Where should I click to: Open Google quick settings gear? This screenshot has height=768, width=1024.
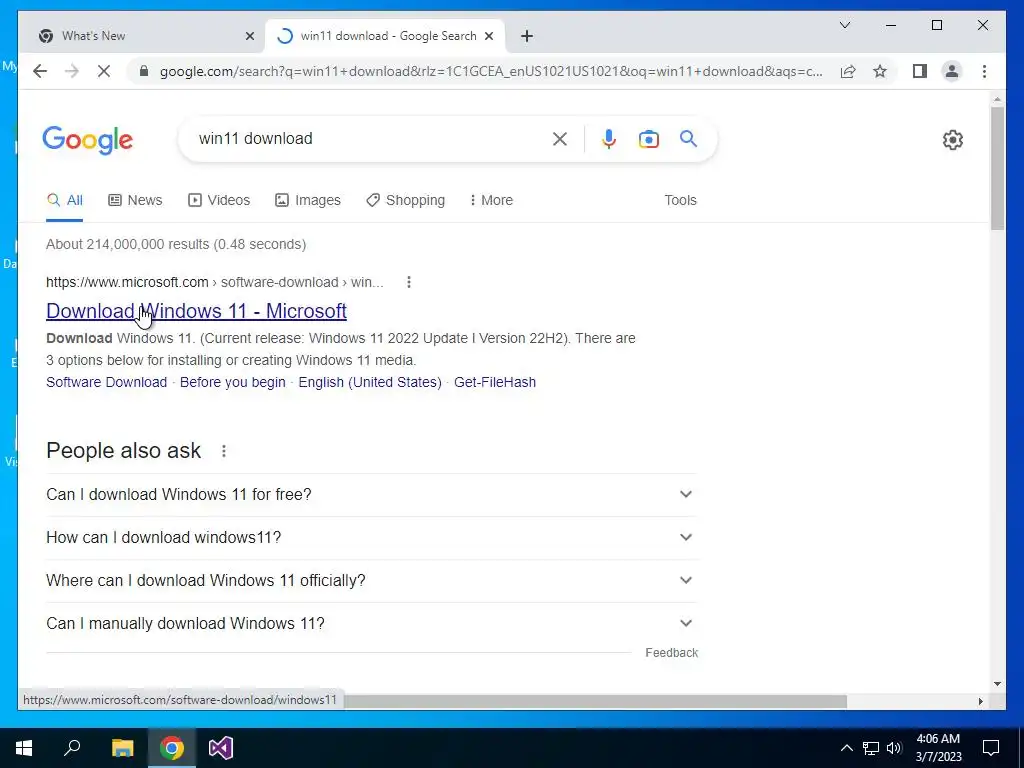coord(952,139)
